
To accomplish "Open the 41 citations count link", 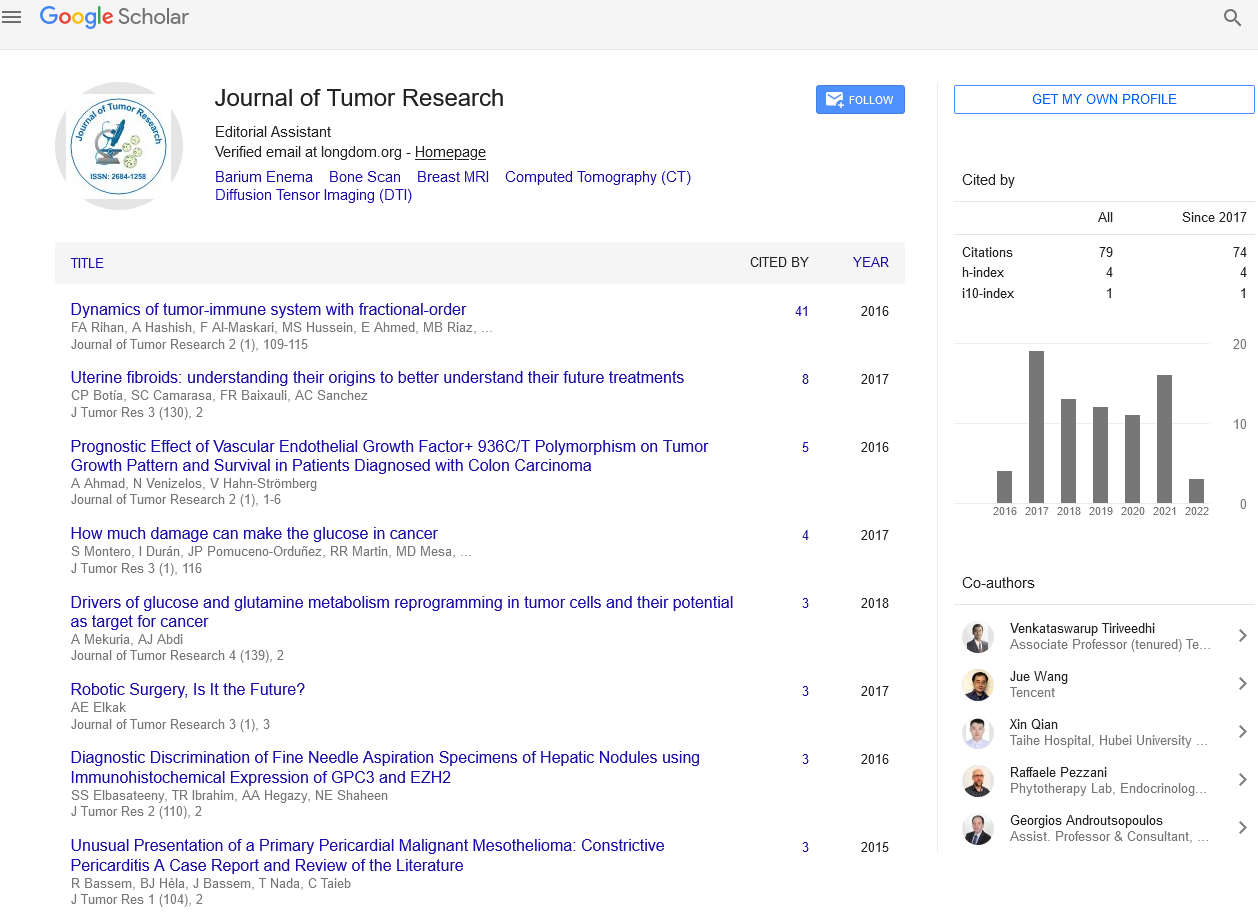I will point(801,311).
